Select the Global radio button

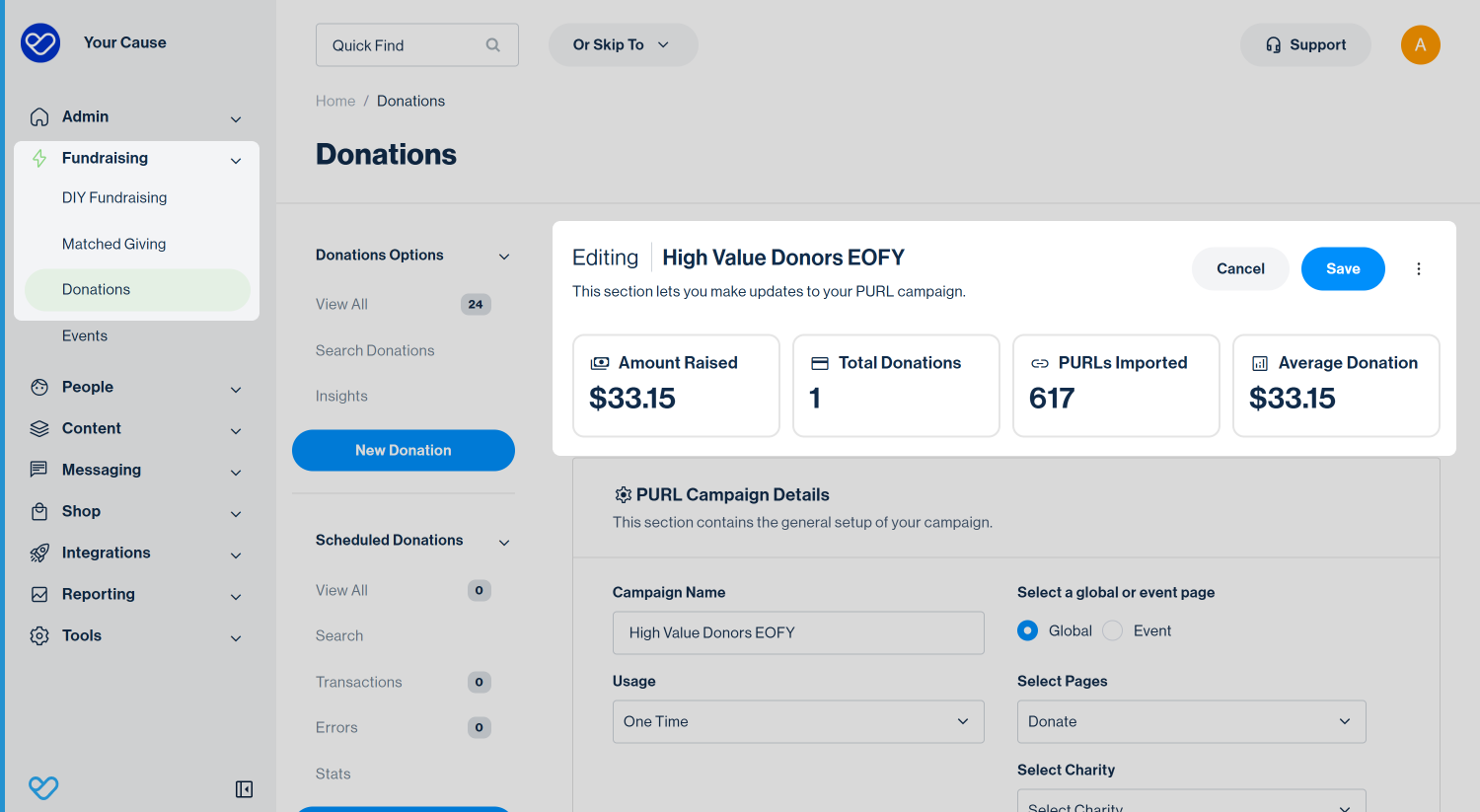[1028, 630]
